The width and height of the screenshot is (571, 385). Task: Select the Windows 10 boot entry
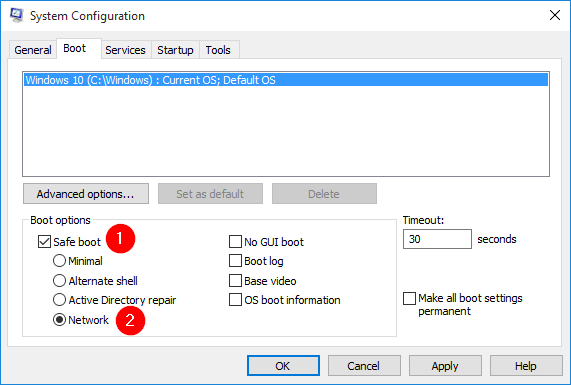click(286, 80)
